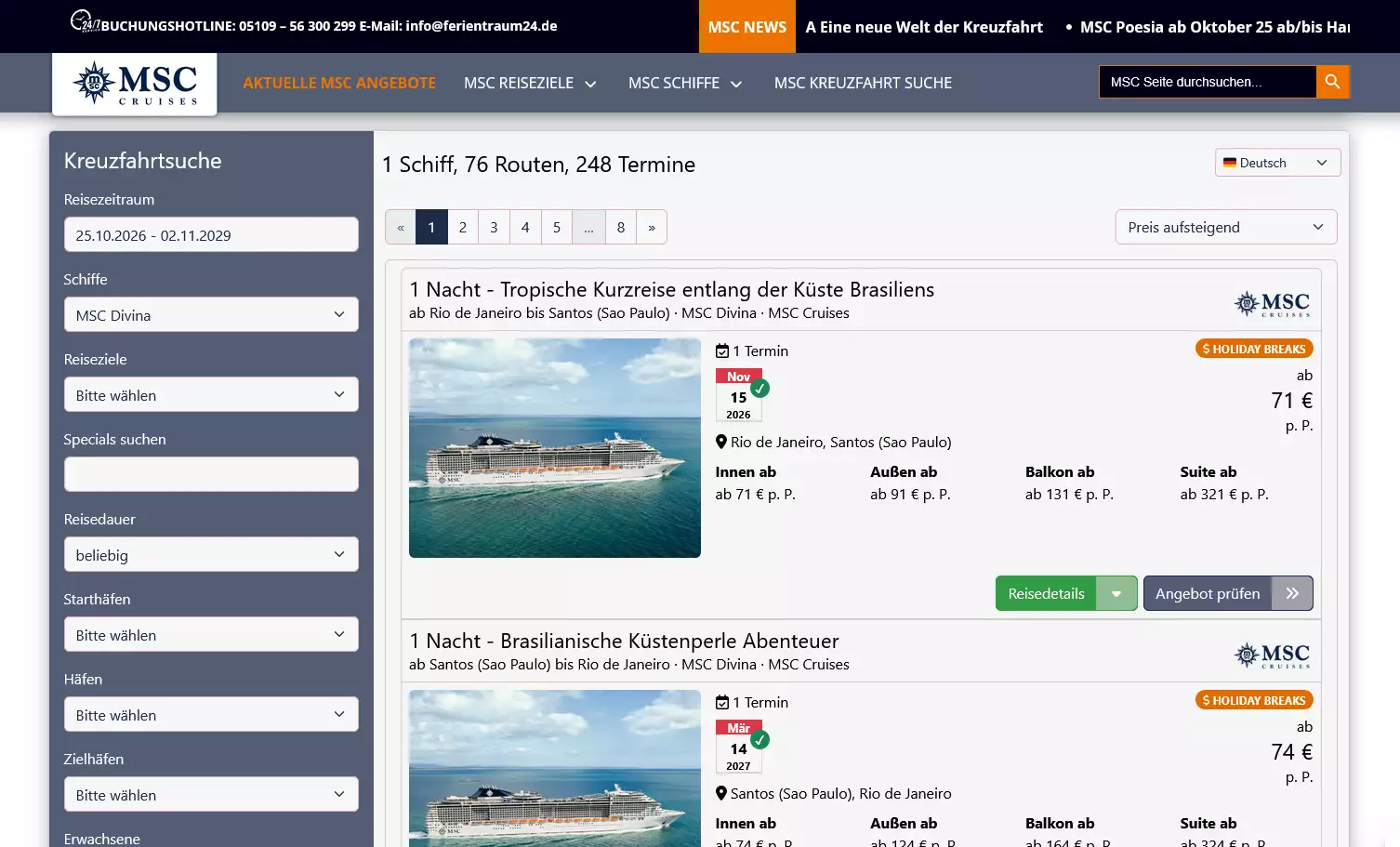Click the Angebot prüfen button

click(x=1208, y=593)
